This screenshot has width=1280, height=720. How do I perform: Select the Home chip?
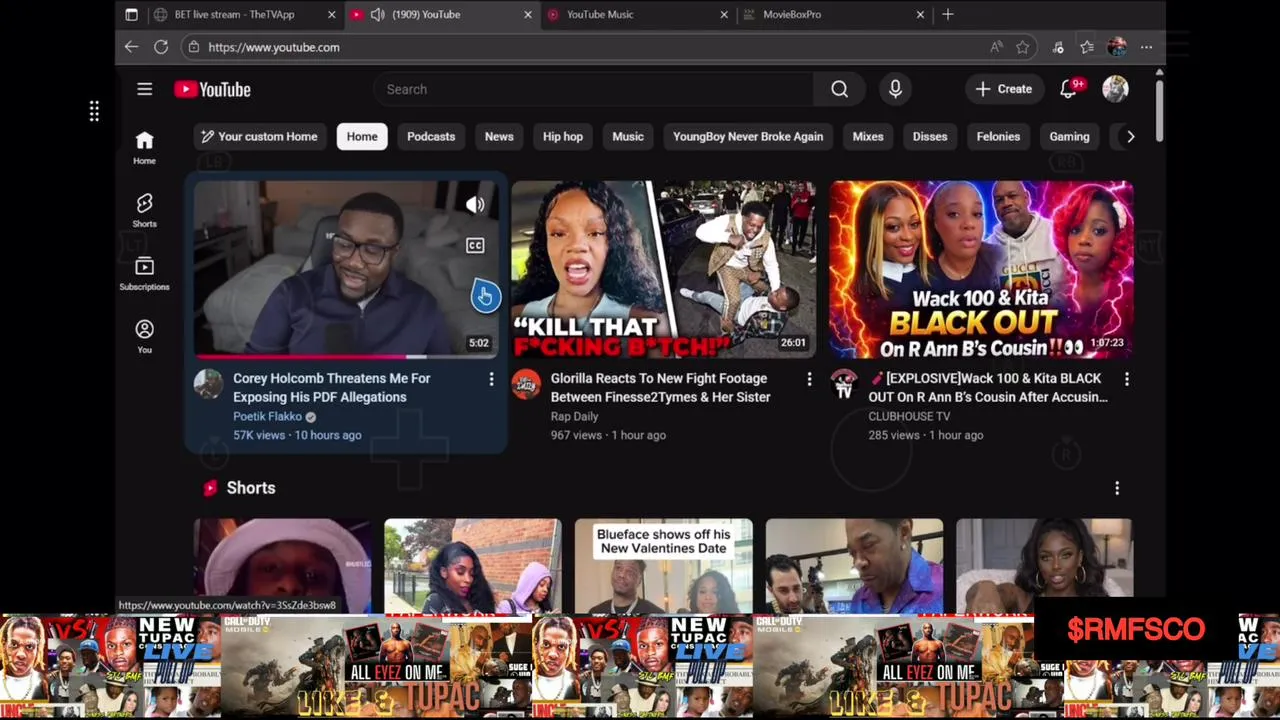click(x=362, y=137)
